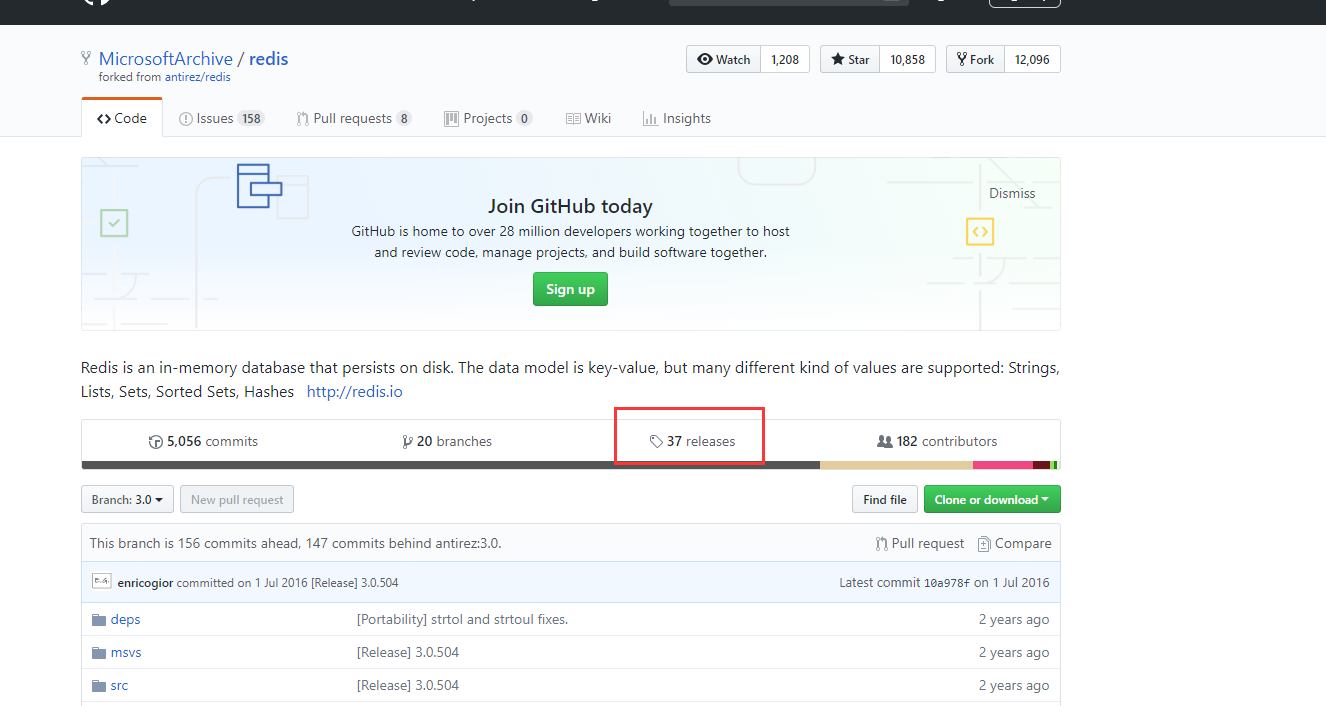This screenshot has height=706, width=1326.
Task: Open the src folder
Action: click(x=119, y=685)
